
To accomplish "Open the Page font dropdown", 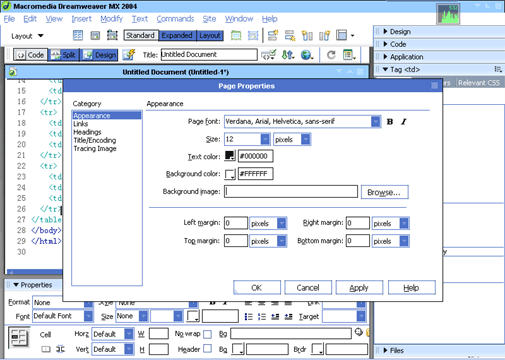I will 376,122.
